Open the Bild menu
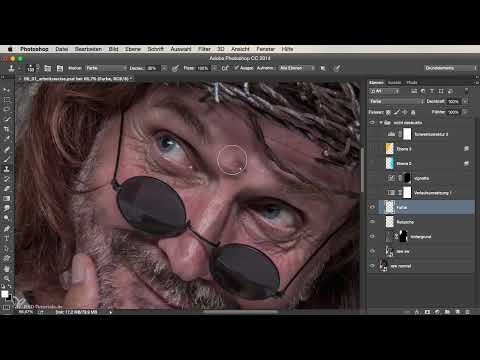This screenshot has height=360, width=480. (113, 49)
